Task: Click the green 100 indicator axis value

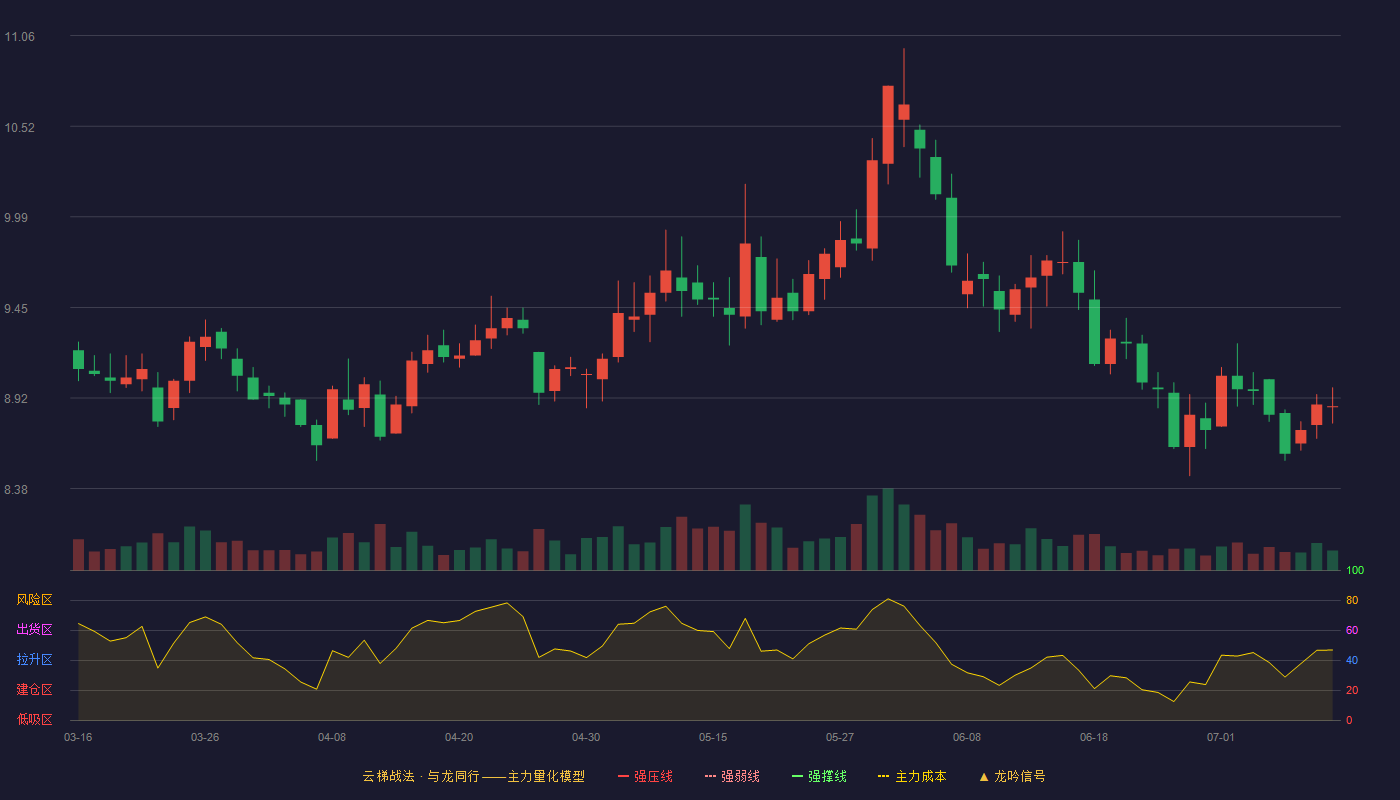Action: click(x=1355, y=570)
